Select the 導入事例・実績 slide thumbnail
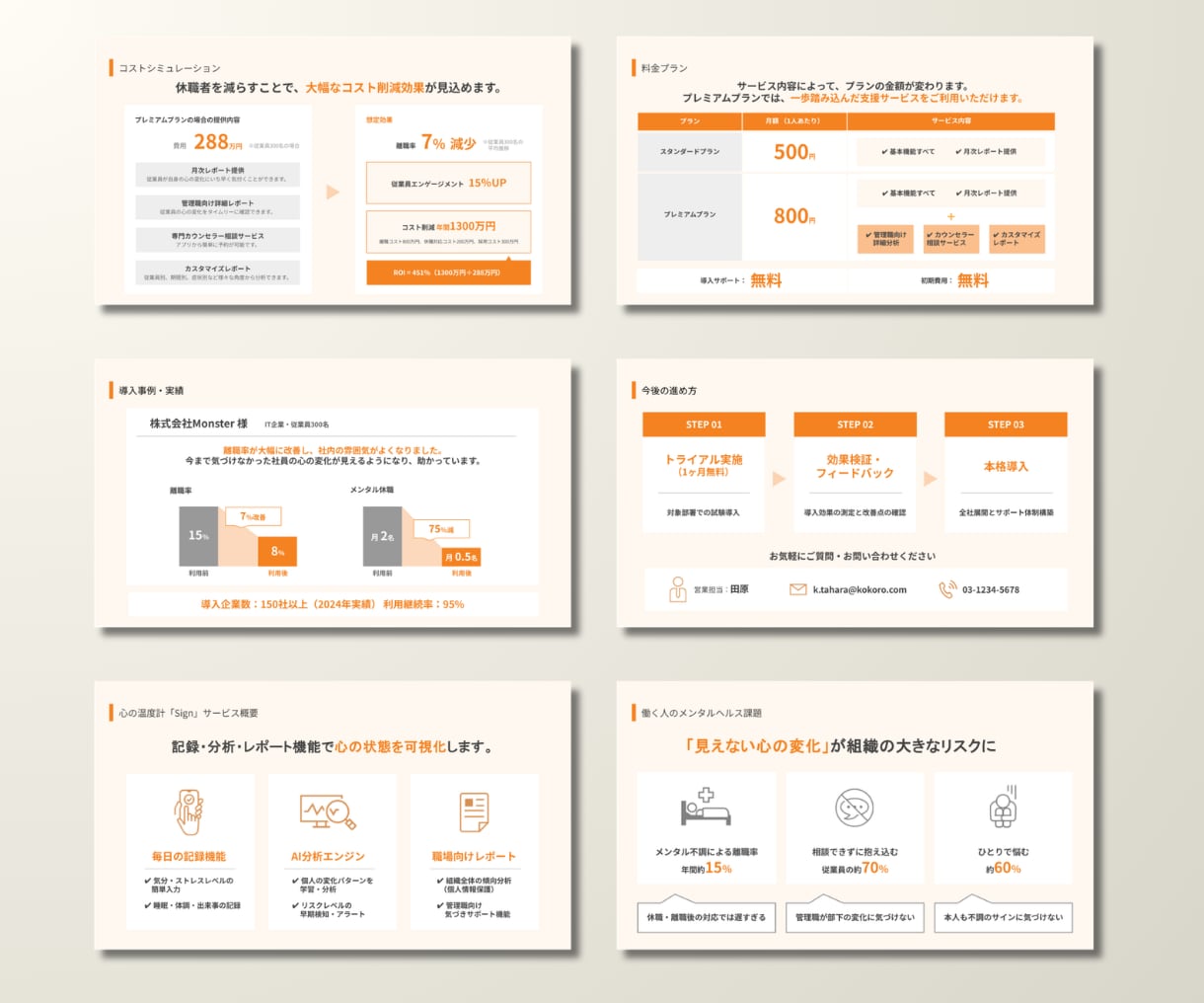 (x=333, y=493)
